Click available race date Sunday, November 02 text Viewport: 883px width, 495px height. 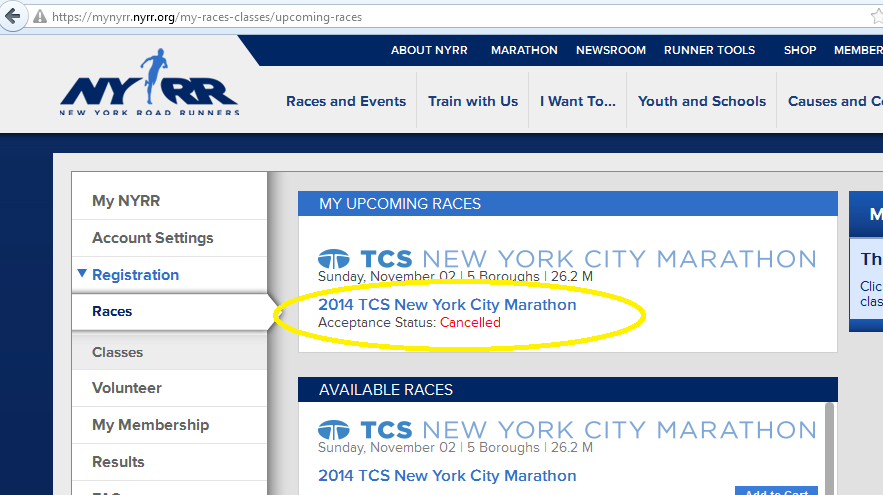(x=388, y=448)
